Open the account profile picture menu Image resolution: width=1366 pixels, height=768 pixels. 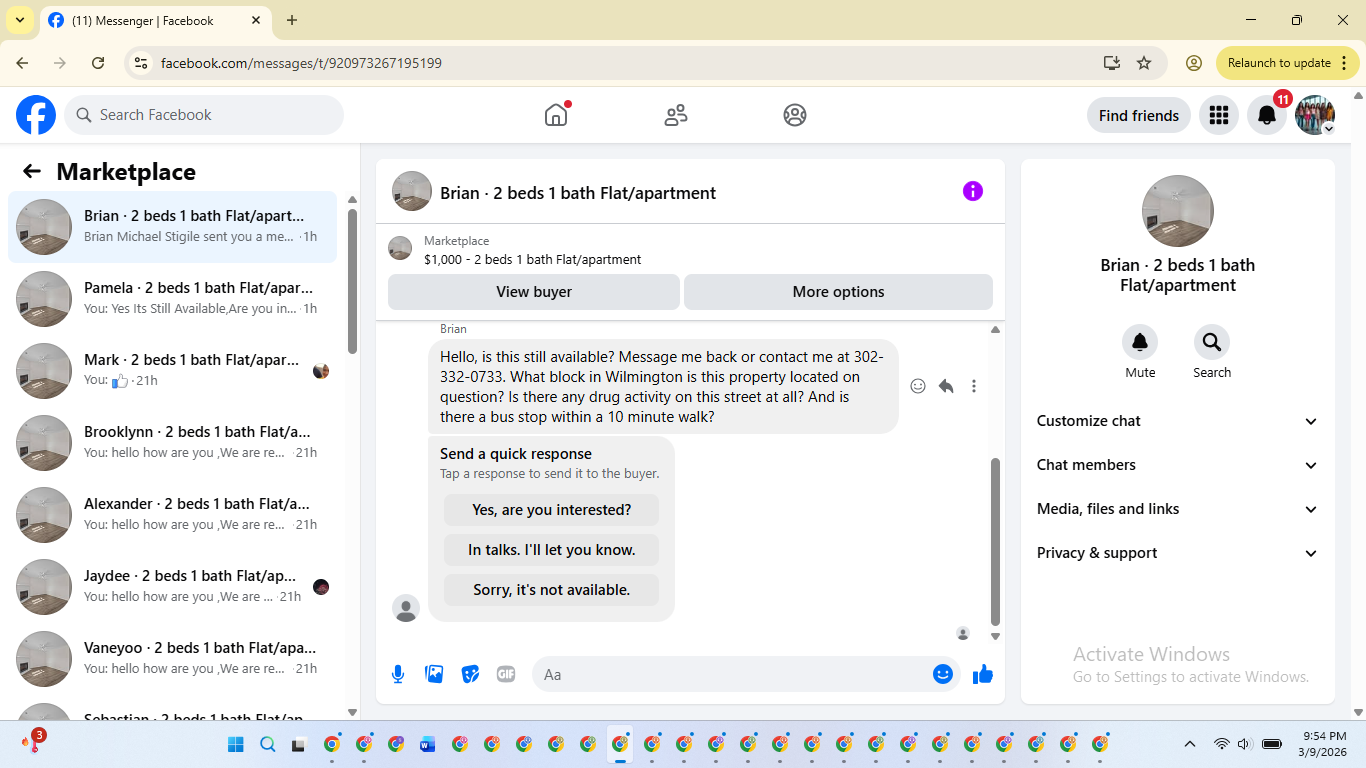click(1315, 115)
